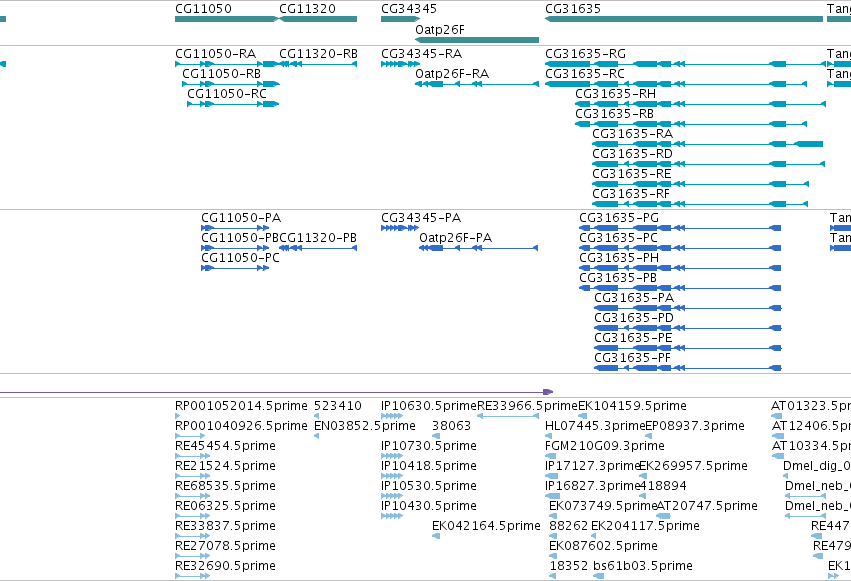Click the purple arrowhead feature end
Image resolution: width=851 pixels, height=581 pixels.
(x=548, y=392)
